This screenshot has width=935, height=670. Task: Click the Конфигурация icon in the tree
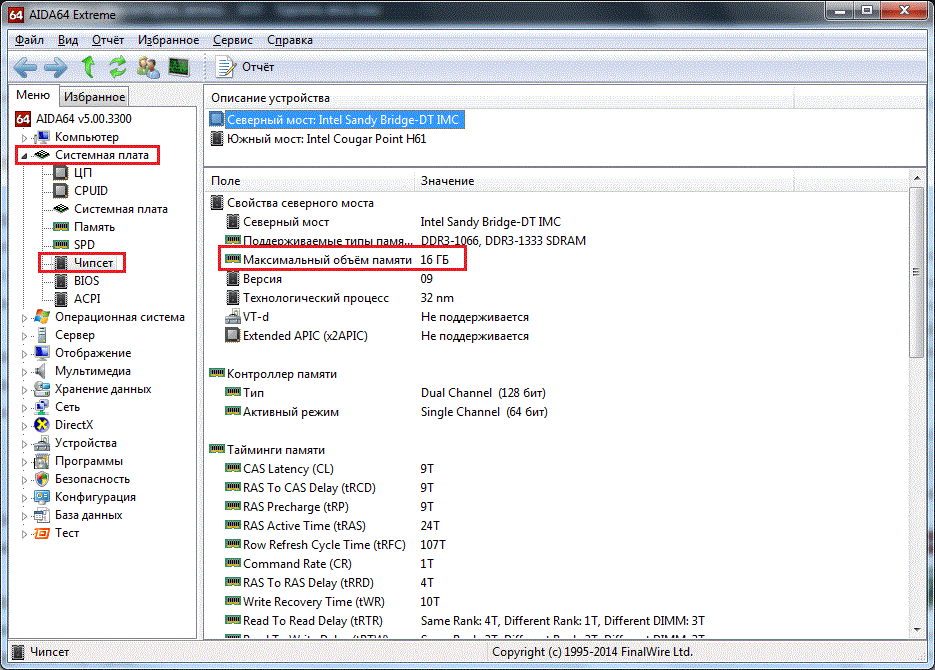(42, 497)
